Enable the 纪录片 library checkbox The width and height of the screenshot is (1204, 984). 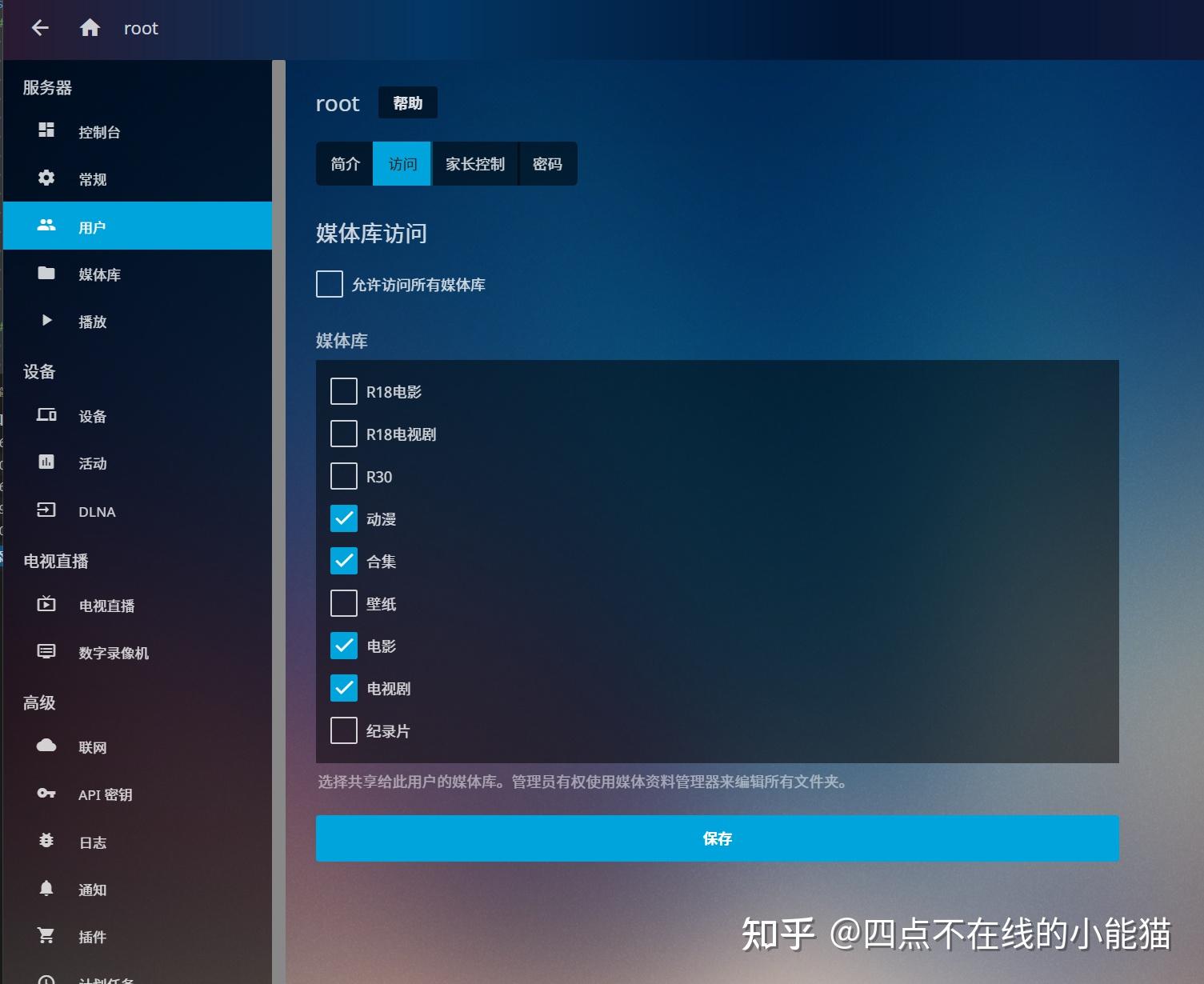click(343, 730)
